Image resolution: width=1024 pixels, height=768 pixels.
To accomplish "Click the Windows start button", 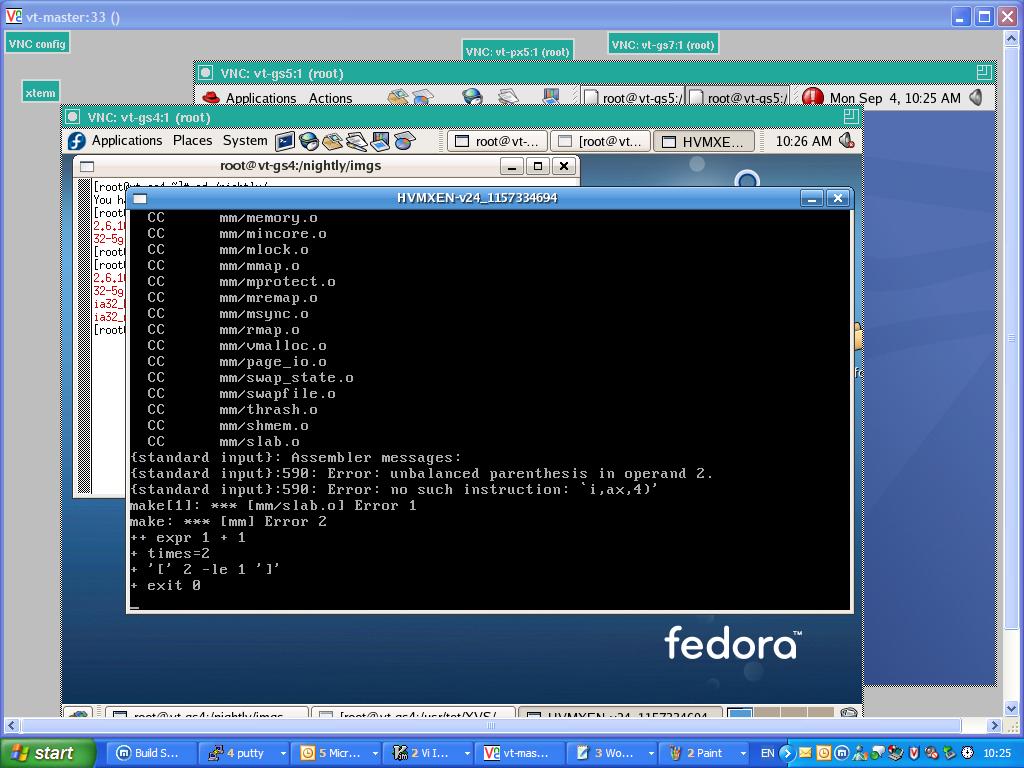I will [x=47, y=753].
